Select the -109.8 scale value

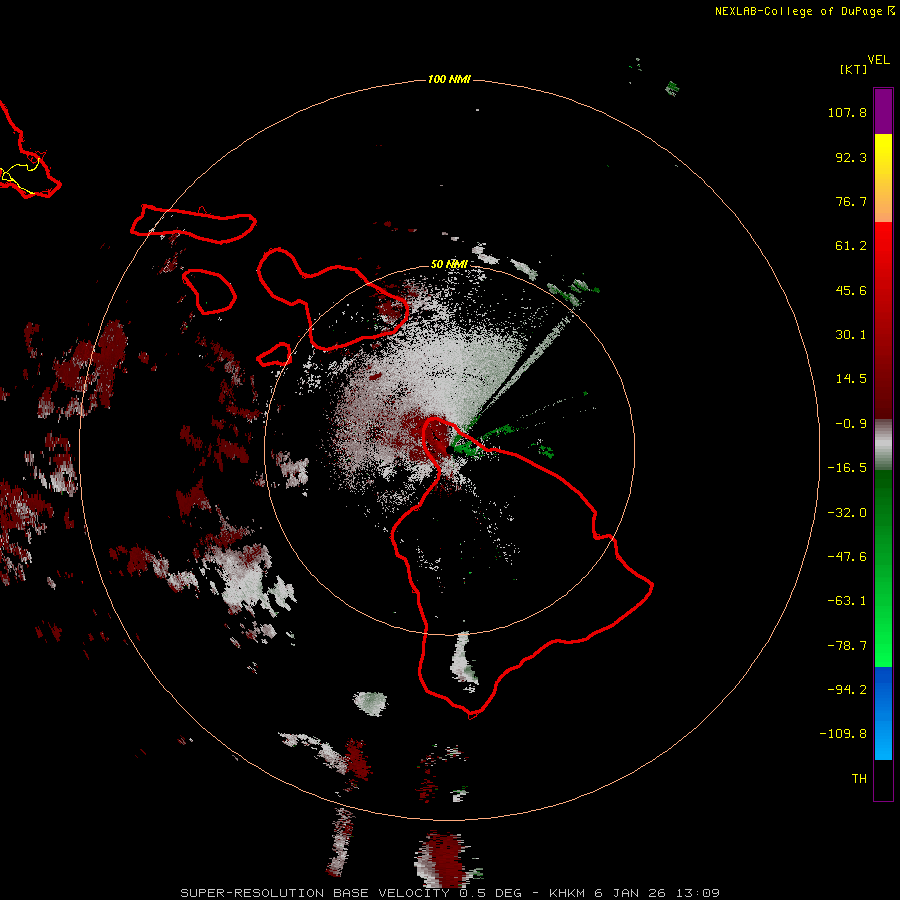point(843,734)
